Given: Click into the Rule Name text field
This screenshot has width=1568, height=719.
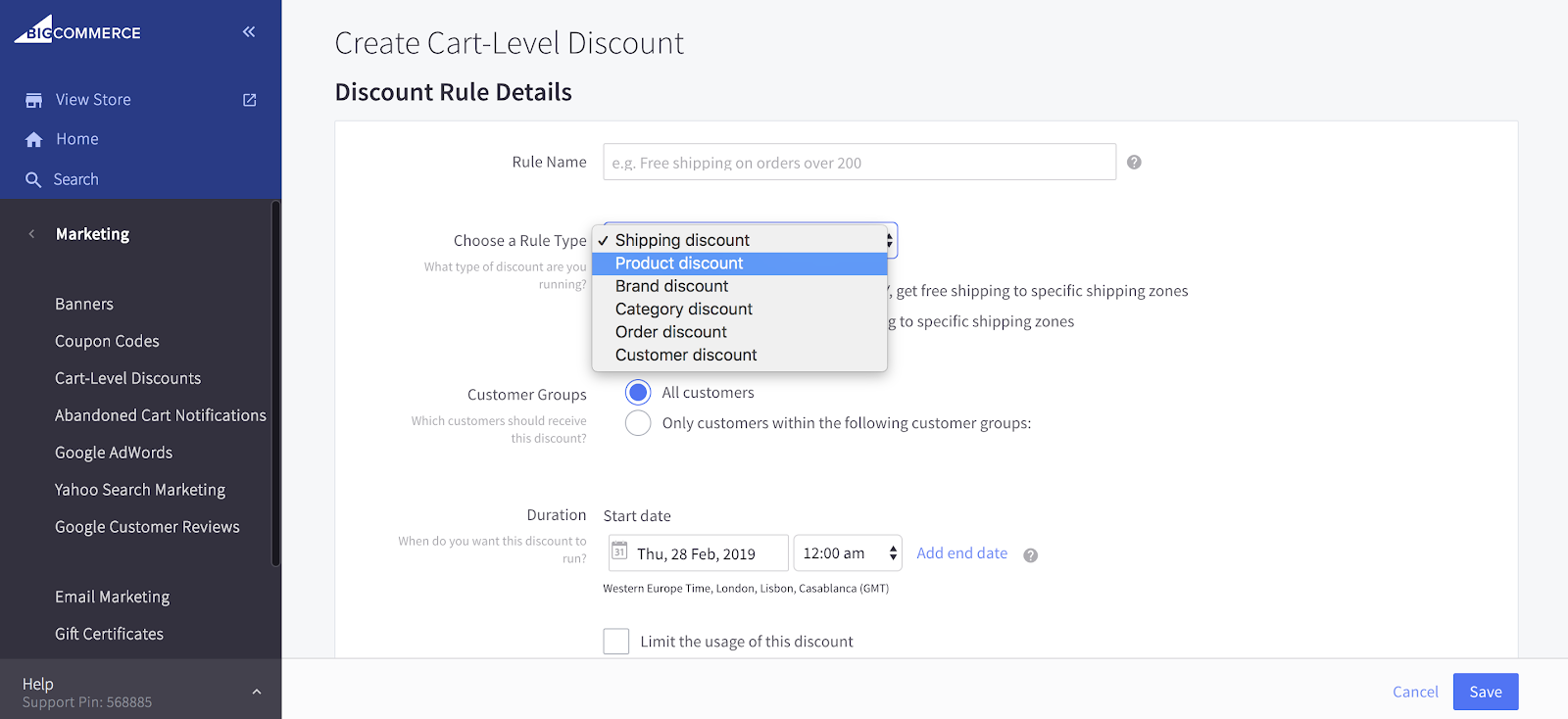Looking at the screenshot, I should pos(858,163).
